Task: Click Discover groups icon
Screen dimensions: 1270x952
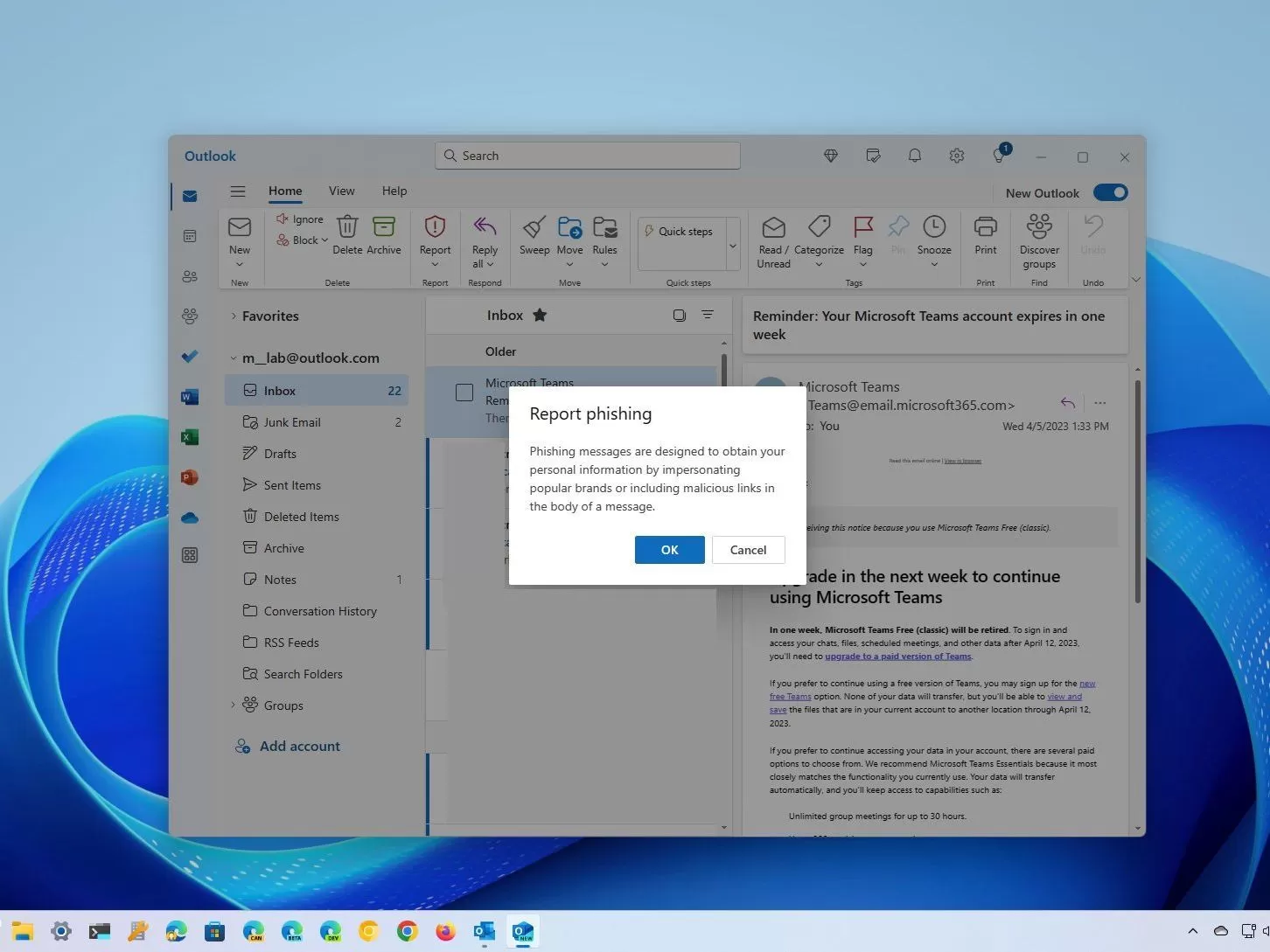Action: [x=1039, y=226]
